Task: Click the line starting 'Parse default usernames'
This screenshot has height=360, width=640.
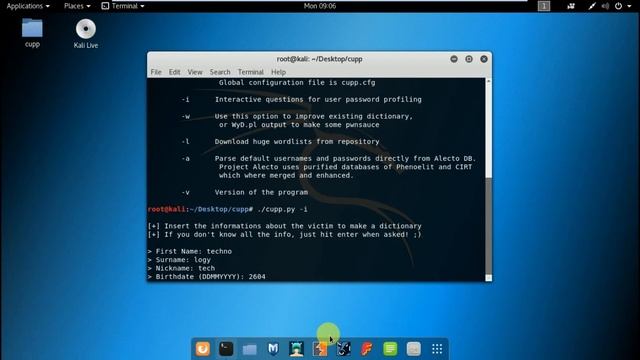Action: 345,158
